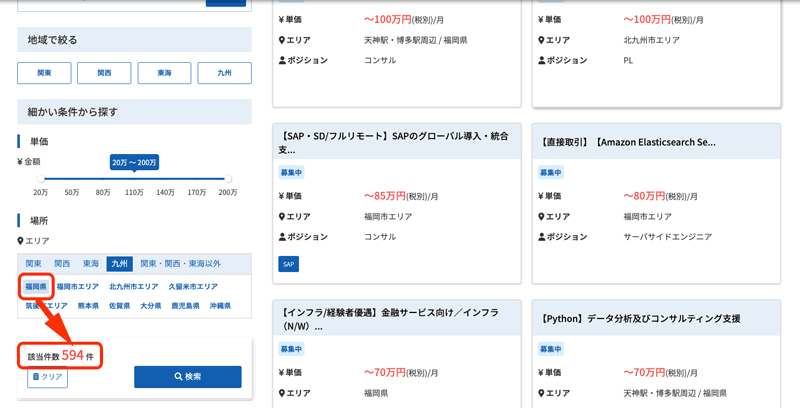Toggle the 鹿児島県 area option
The height and width of the screenshot is (408, 800).
coord(185,306)
